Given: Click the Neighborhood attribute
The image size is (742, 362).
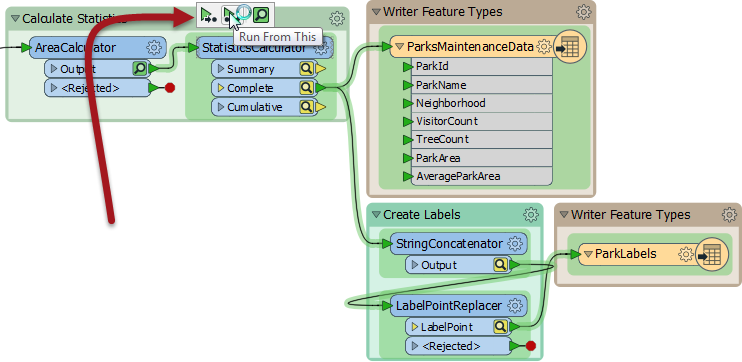Looking at the screenshot, I should pyautogui.click(x=482, y=103).
